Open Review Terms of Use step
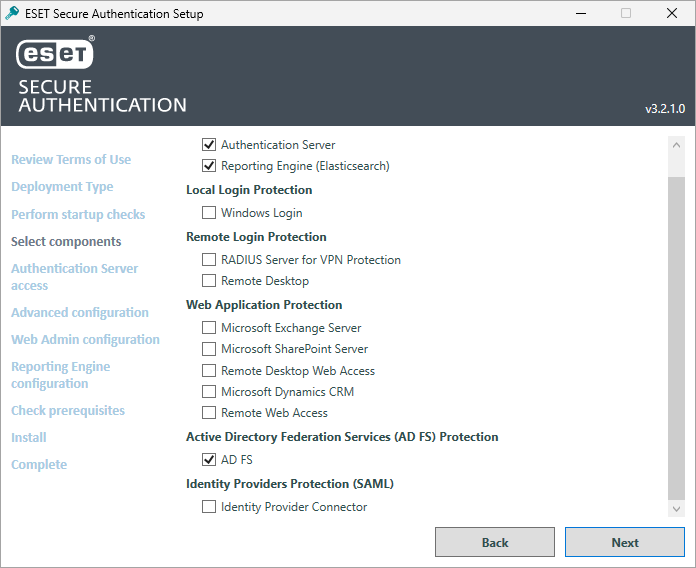 pyautogui.click(x=71, y=159)
